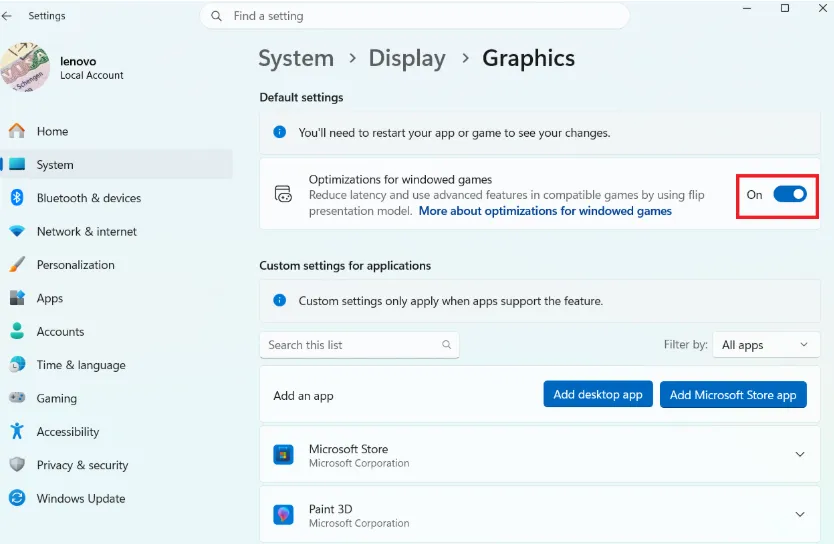Go to Network & internet settings
Screen dimensions: 834x544
click(117, 231)
